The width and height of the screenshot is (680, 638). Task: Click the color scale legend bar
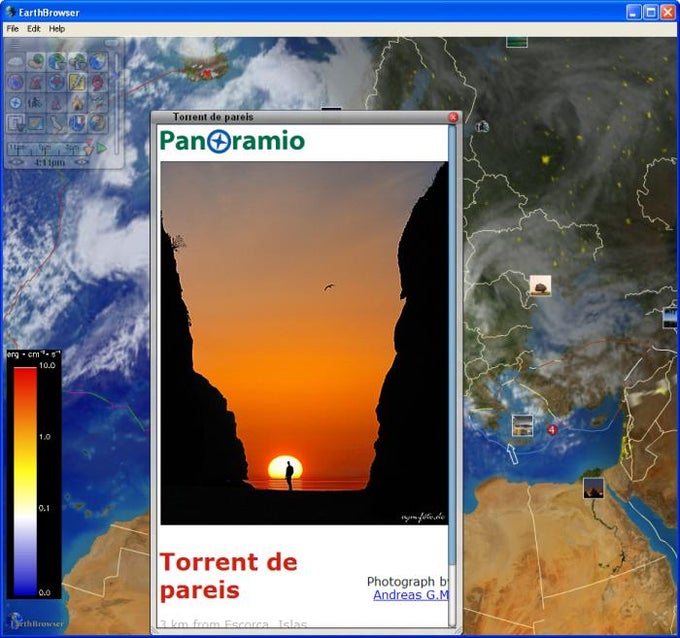point(25,481)
